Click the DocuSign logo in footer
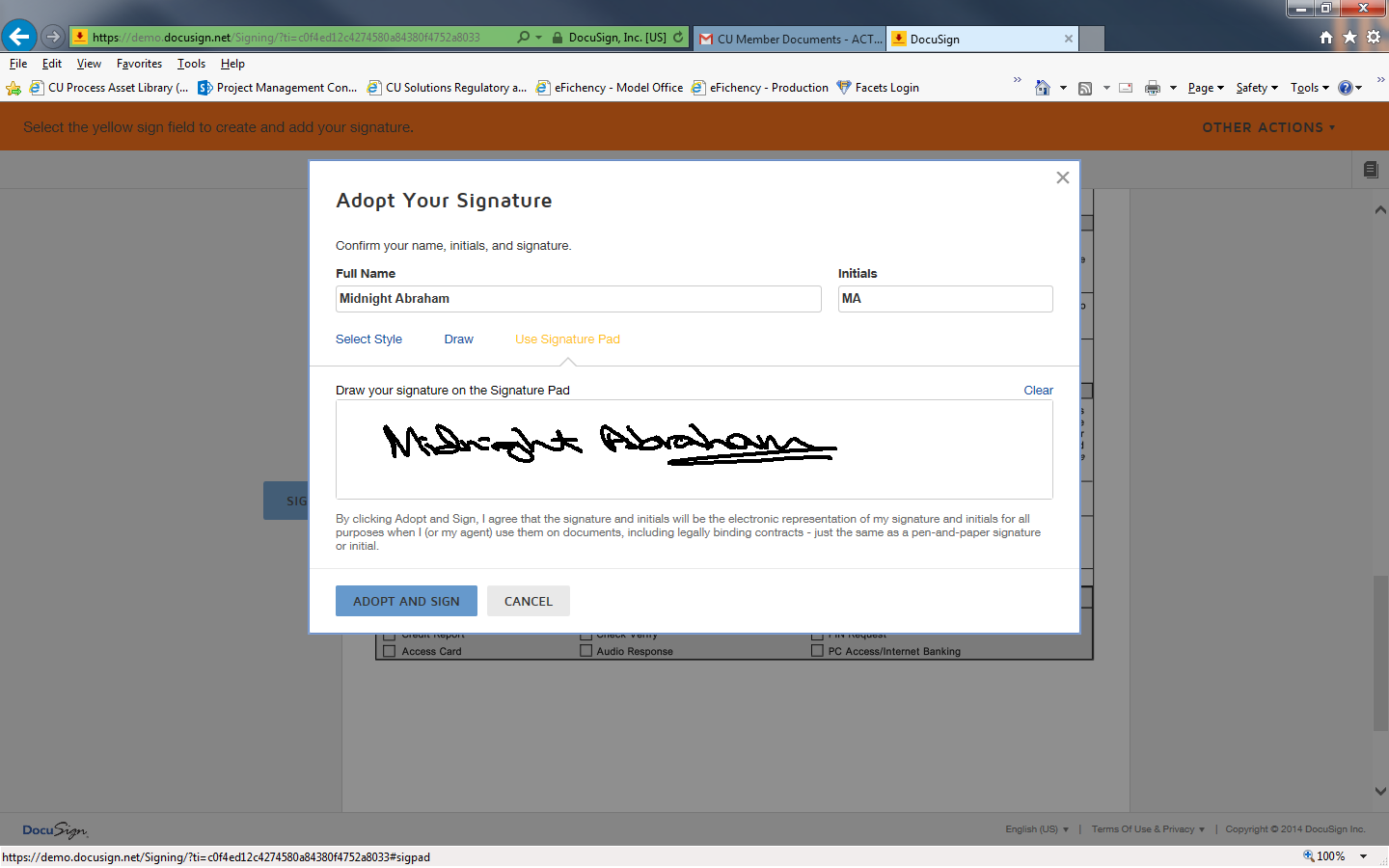1389x868 pixels. (x=55, y=829)
